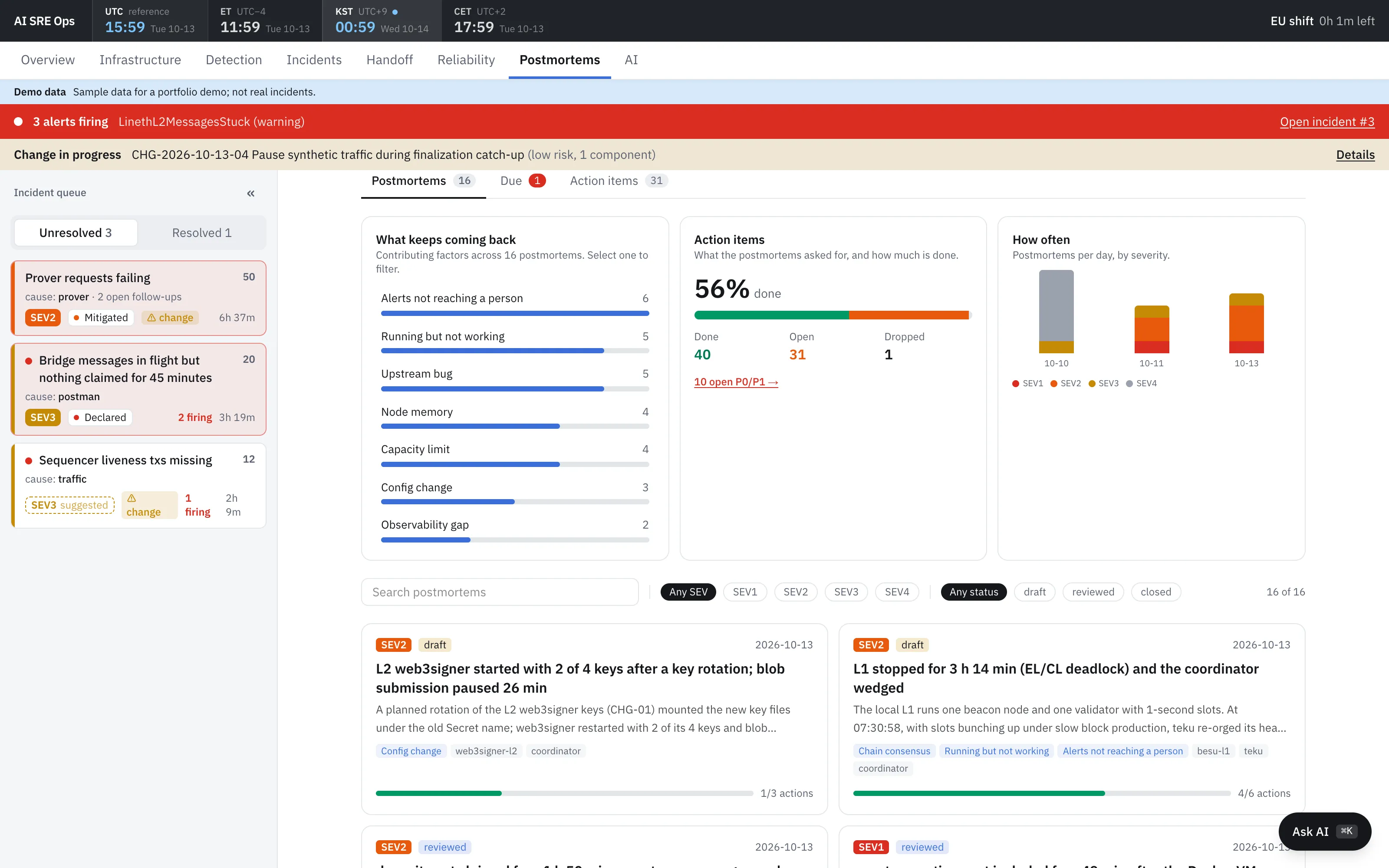The height and width of the screenshot is (868, 1389).
Task: Filter postmortems by SEV1 chip
Action: coord(745,592)
